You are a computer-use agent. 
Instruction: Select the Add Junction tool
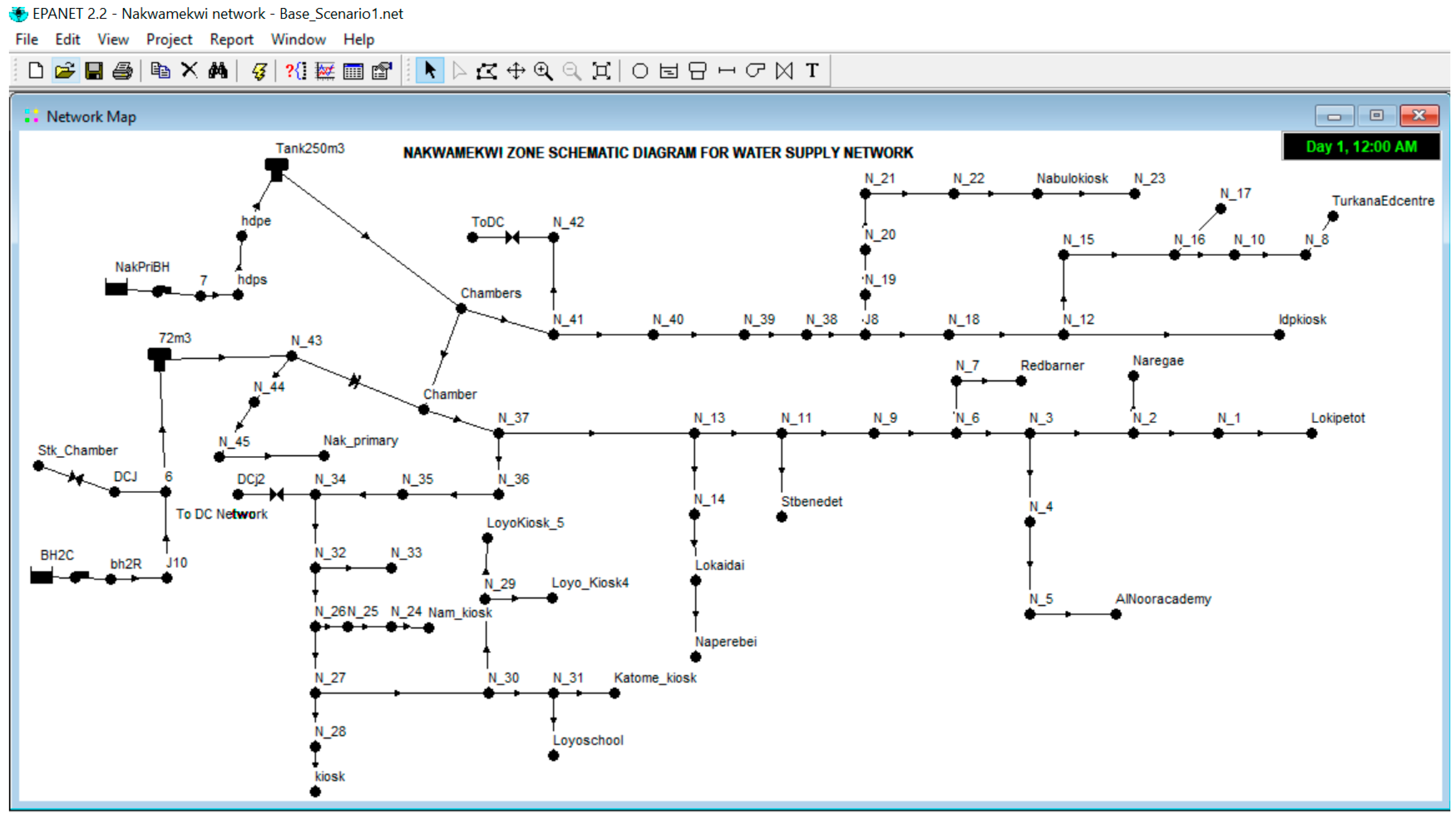640,71
